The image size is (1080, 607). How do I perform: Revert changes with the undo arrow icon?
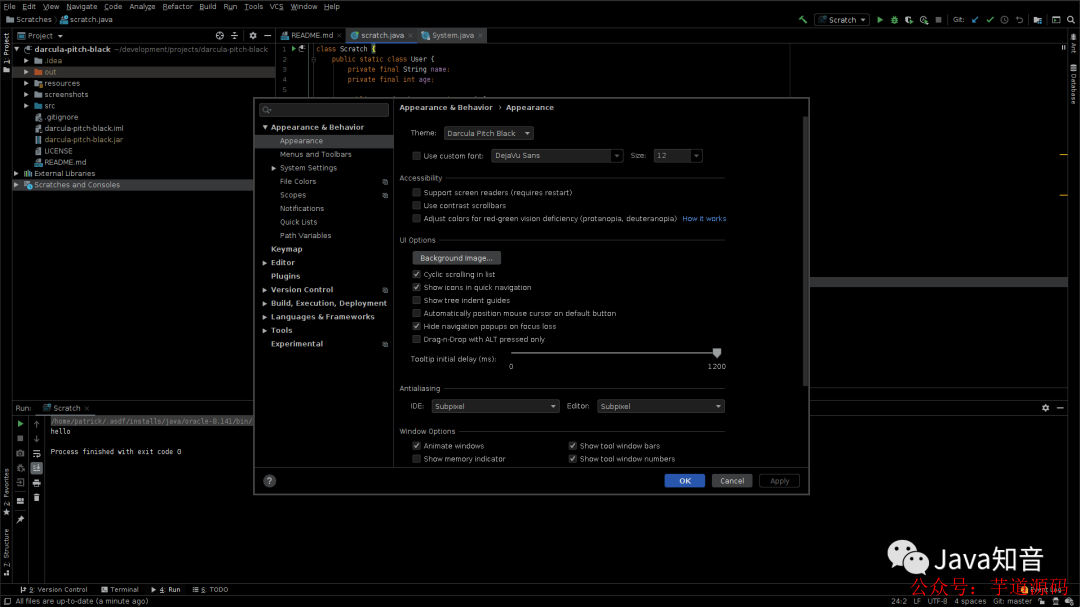(x=1019, y=20)
